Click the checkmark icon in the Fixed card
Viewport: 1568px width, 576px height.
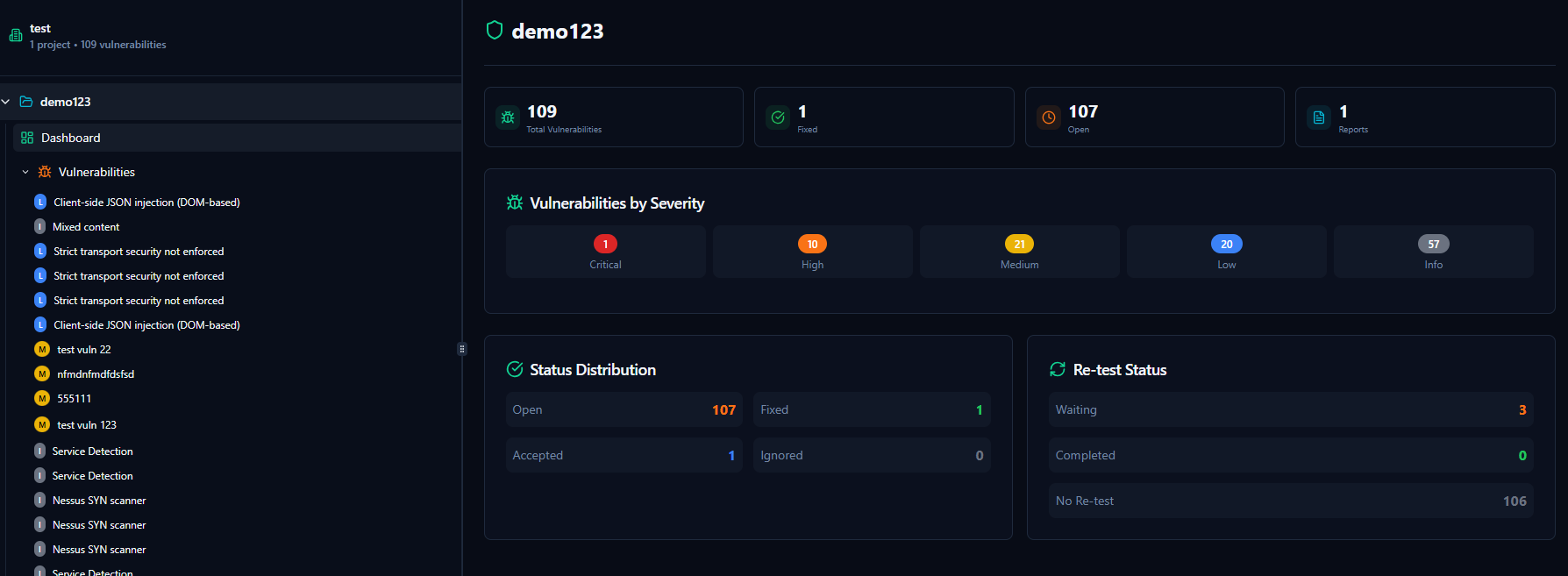[778, 117]
